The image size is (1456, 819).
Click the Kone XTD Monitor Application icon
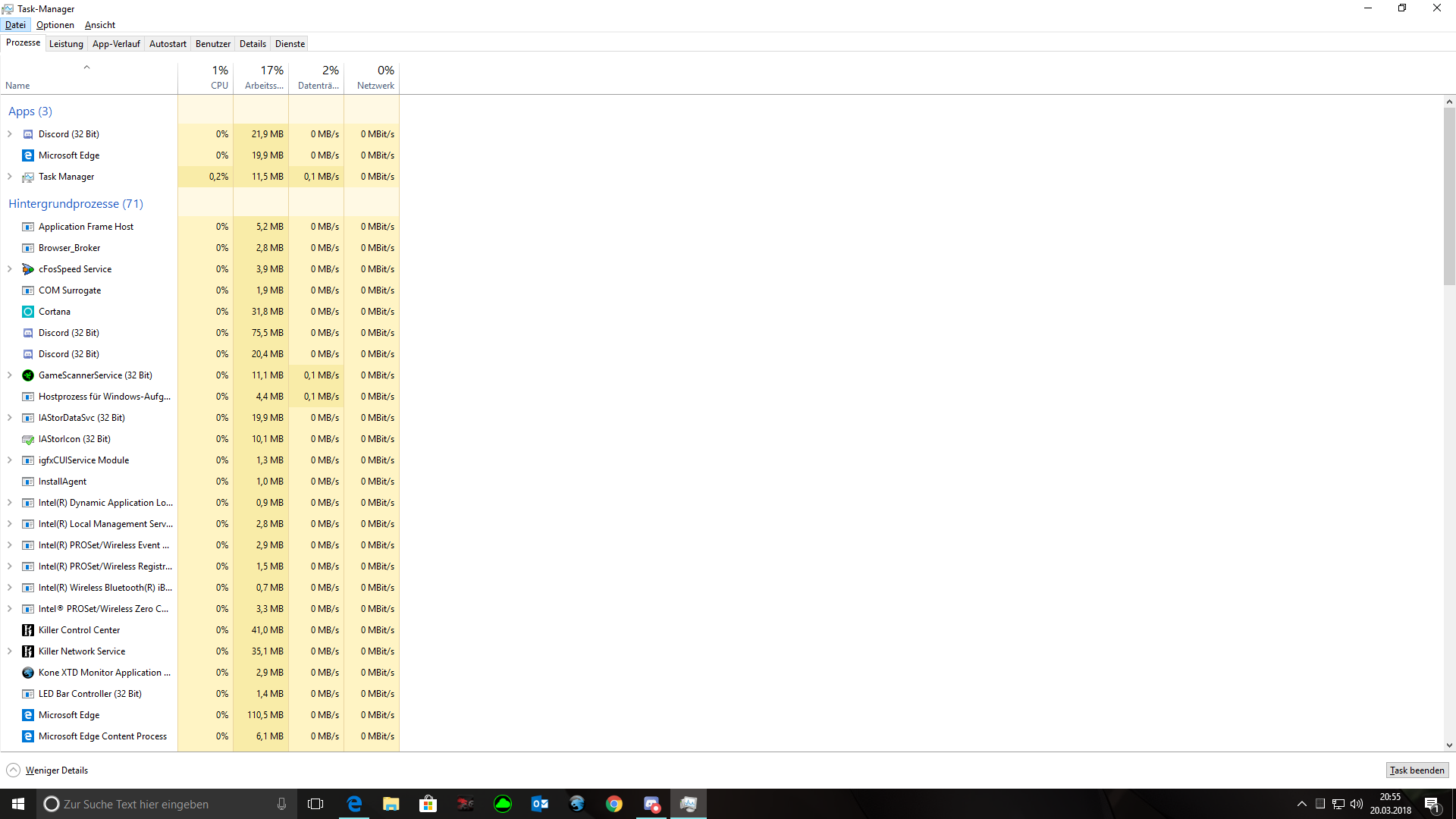point(28,673)
